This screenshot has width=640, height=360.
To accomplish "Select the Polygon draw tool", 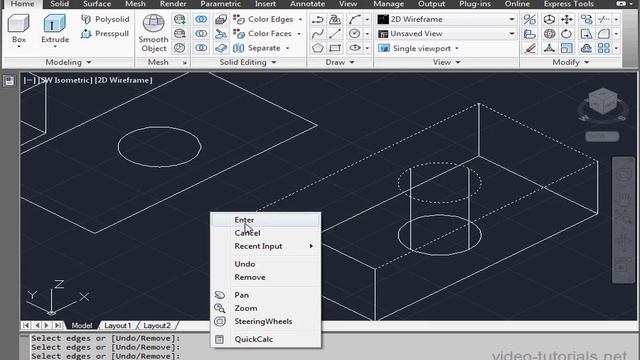I will pyautogui.click(x=318, y=48).
